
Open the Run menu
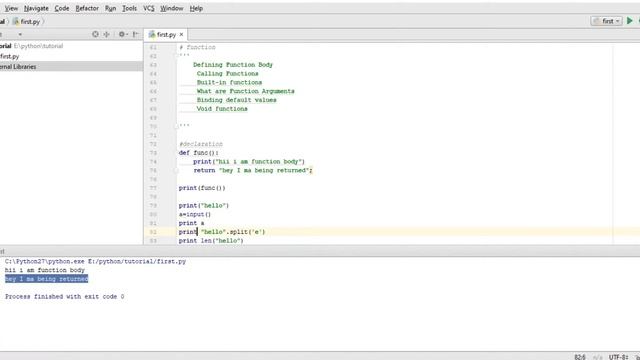click(110, 8)
